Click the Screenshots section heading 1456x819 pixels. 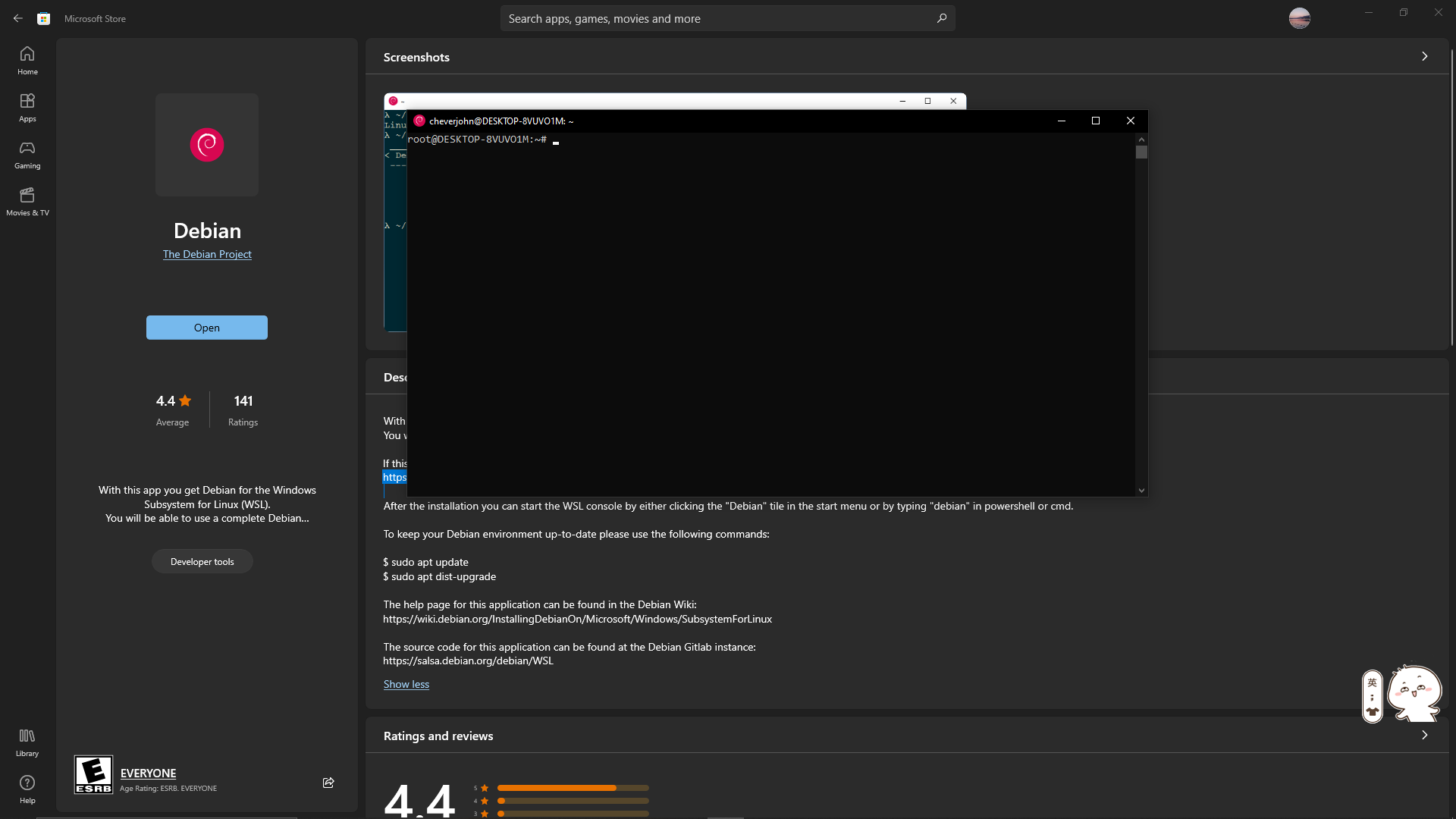(x=416, y=57)
